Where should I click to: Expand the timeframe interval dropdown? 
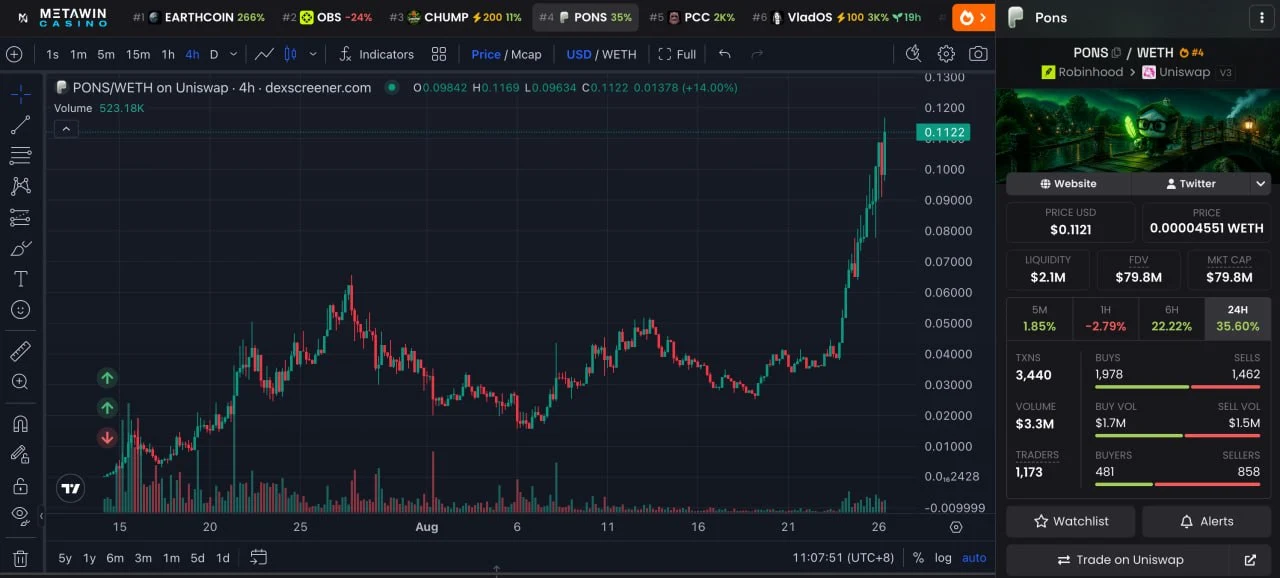pyautogui.click(x=234, y=54)
